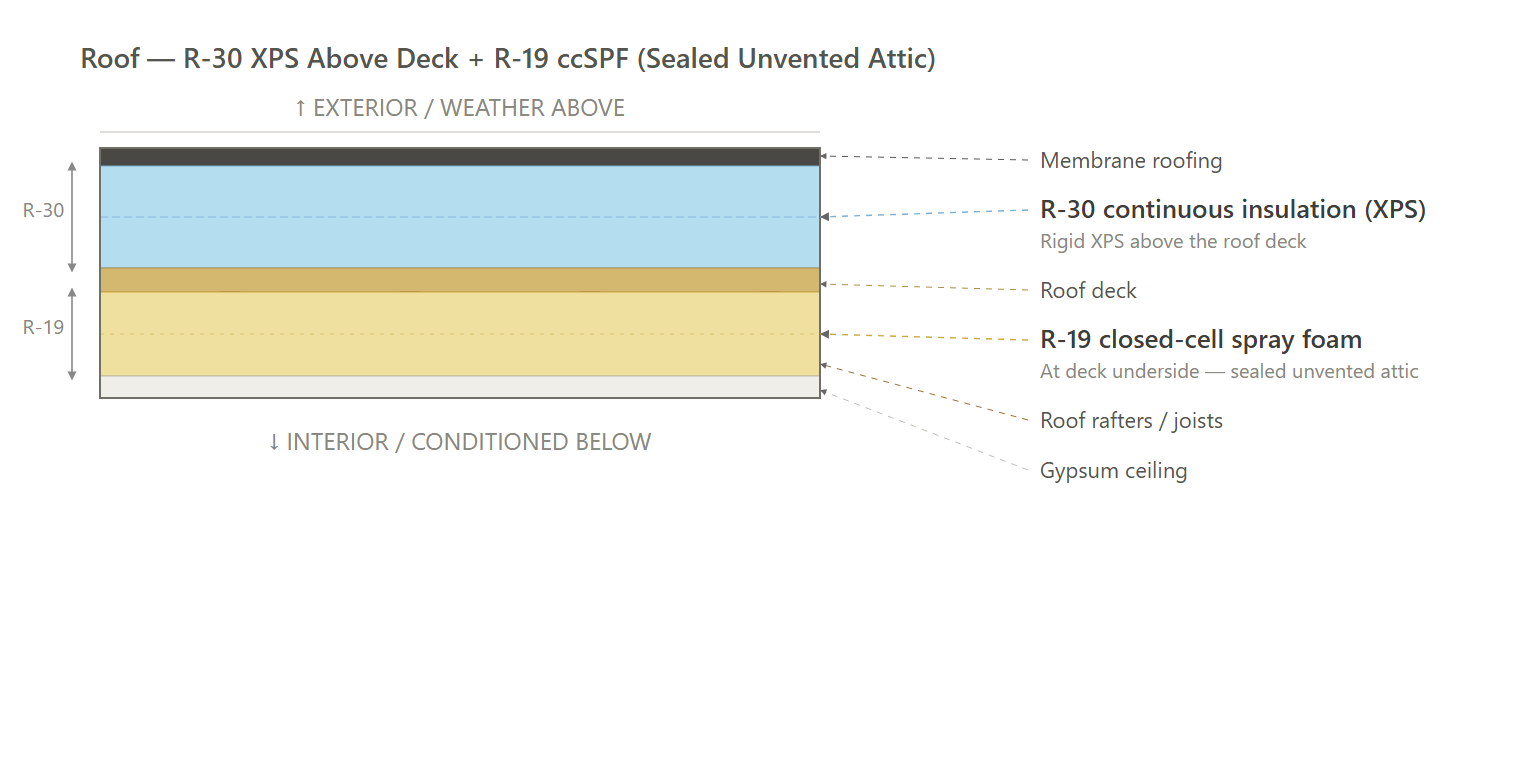Click the dark membrane roofing layer strip

pyautogui.click(x=460, y=157)
